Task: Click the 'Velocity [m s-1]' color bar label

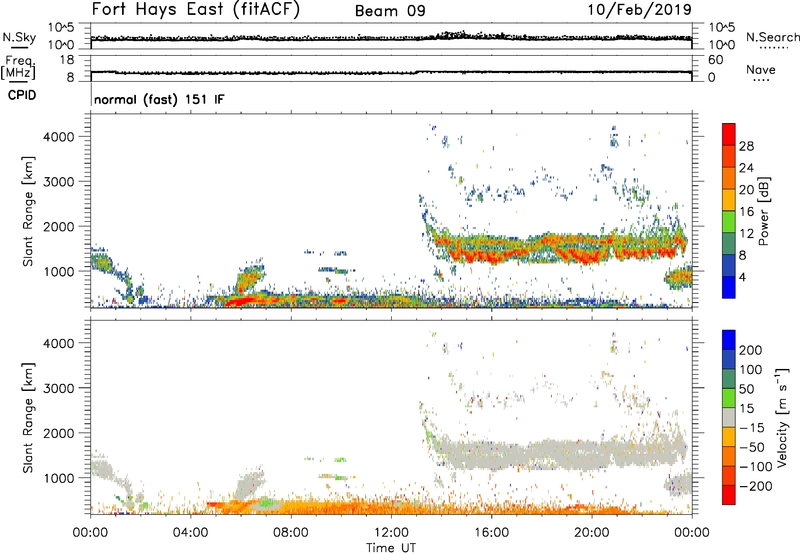Action: [x=782, y=417]
